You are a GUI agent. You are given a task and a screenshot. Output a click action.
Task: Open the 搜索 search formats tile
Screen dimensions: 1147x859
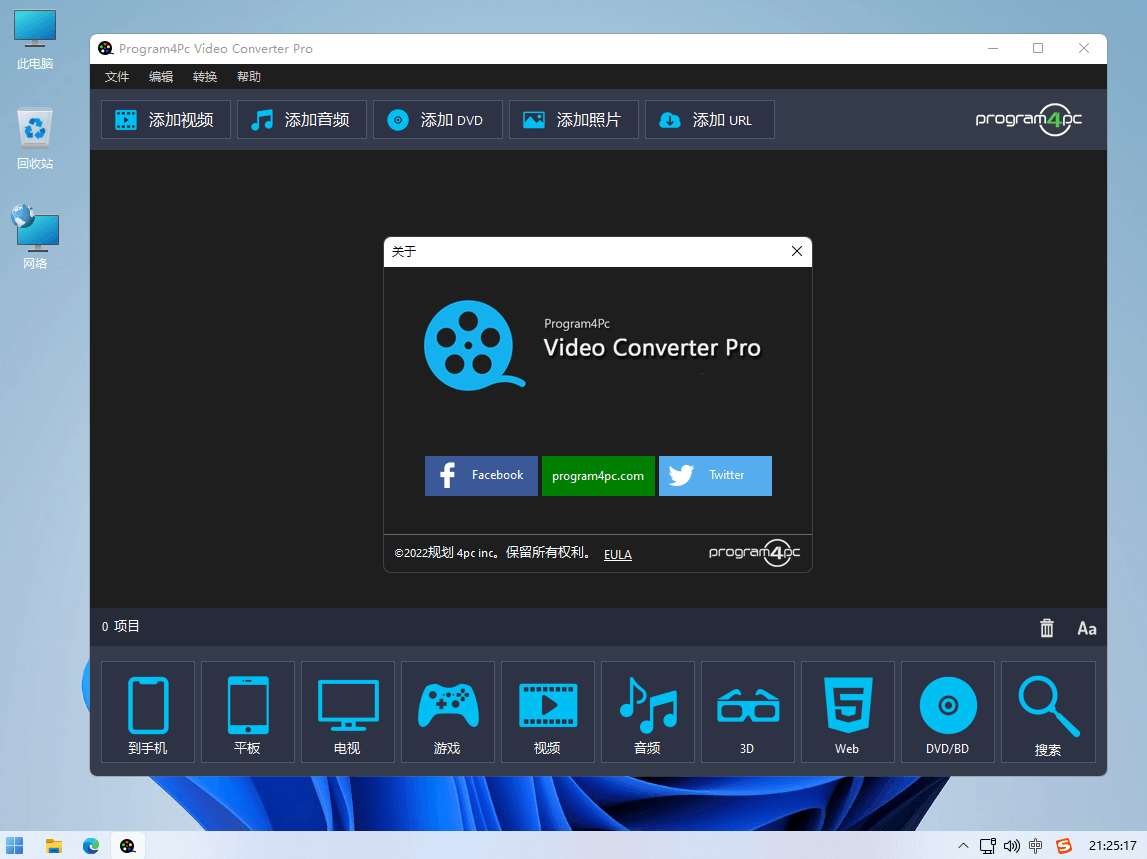pos(1048,712)
